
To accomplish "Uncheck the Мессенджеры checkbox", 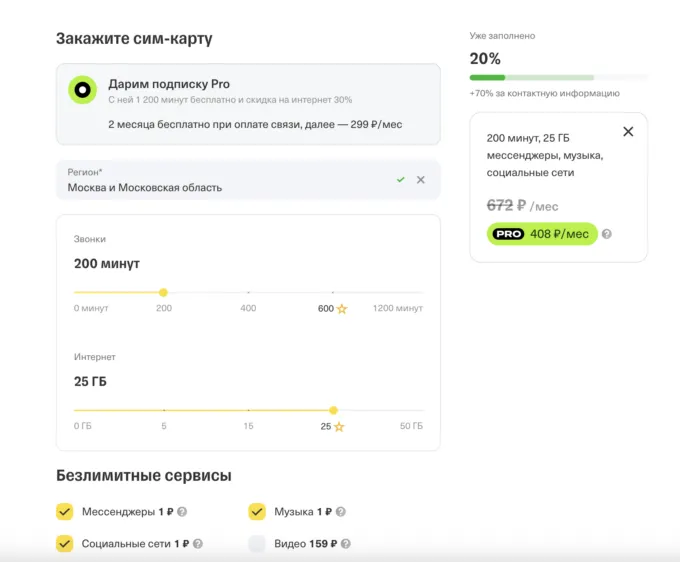I will [65, 512].
